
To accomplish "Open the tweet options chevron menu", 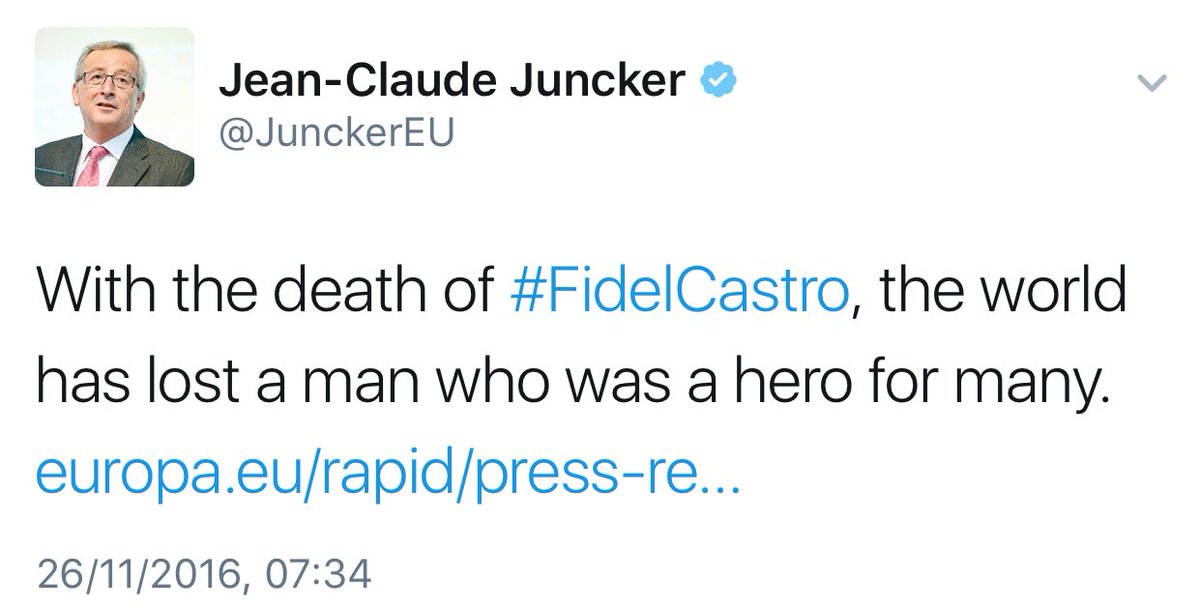I will (x=1153, y=84).
